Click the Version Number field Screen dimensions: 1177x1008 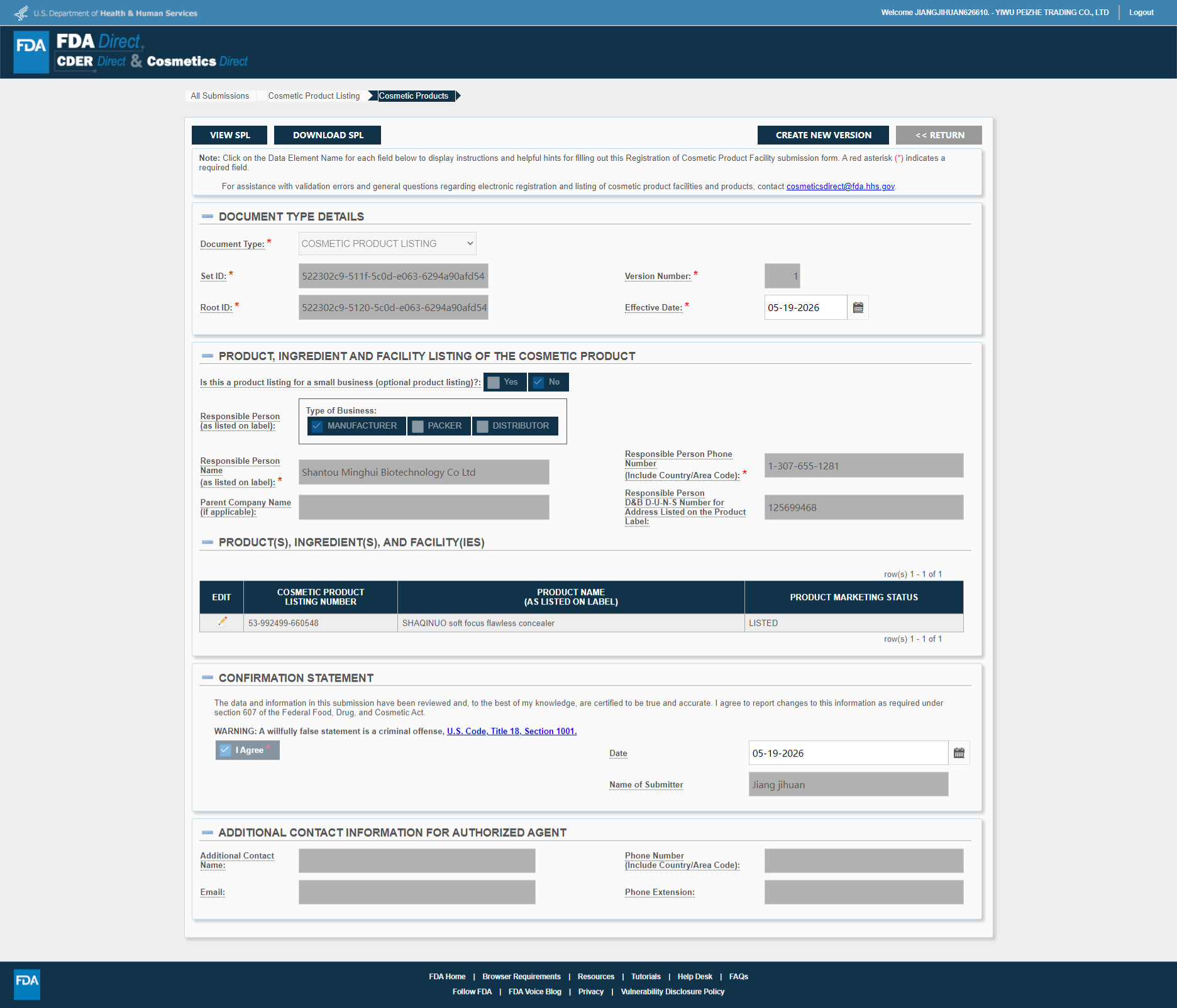pos(782,276)
